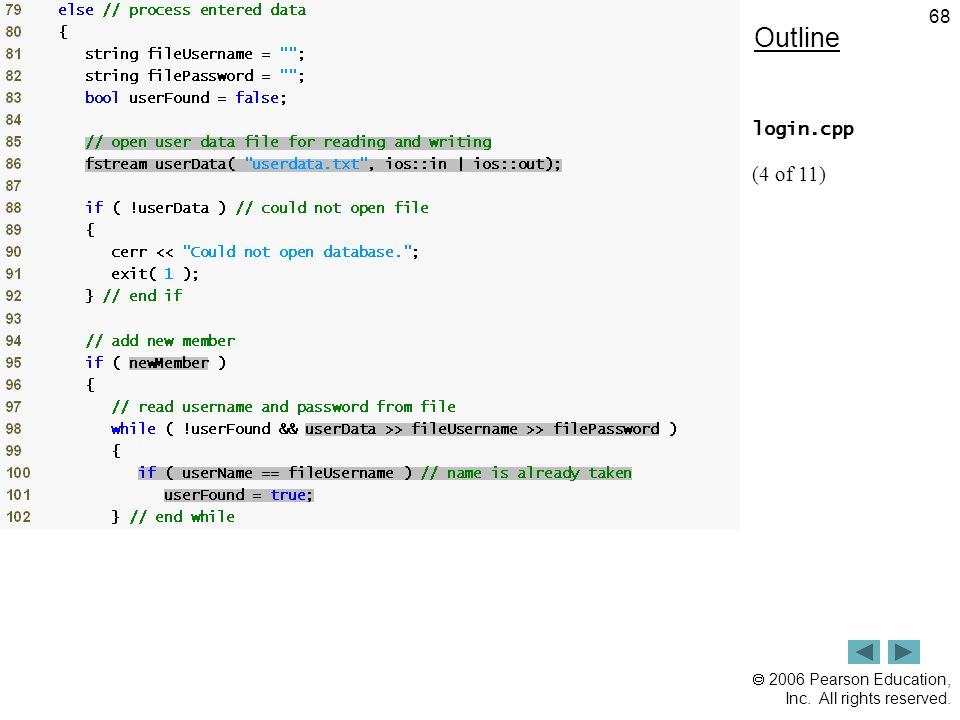
Task: Click the '// end if' comment
Action: tap(143, 296)
